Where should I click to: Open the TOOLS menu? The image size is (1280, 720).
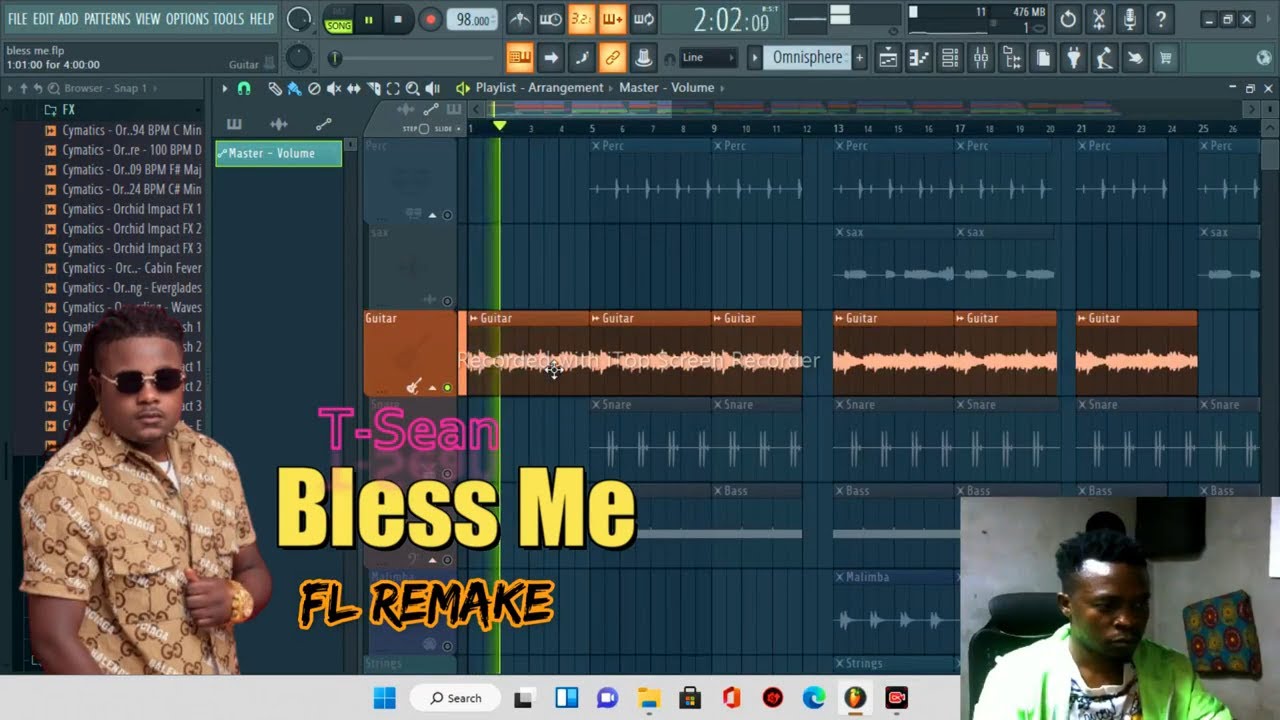pos(228,19)
